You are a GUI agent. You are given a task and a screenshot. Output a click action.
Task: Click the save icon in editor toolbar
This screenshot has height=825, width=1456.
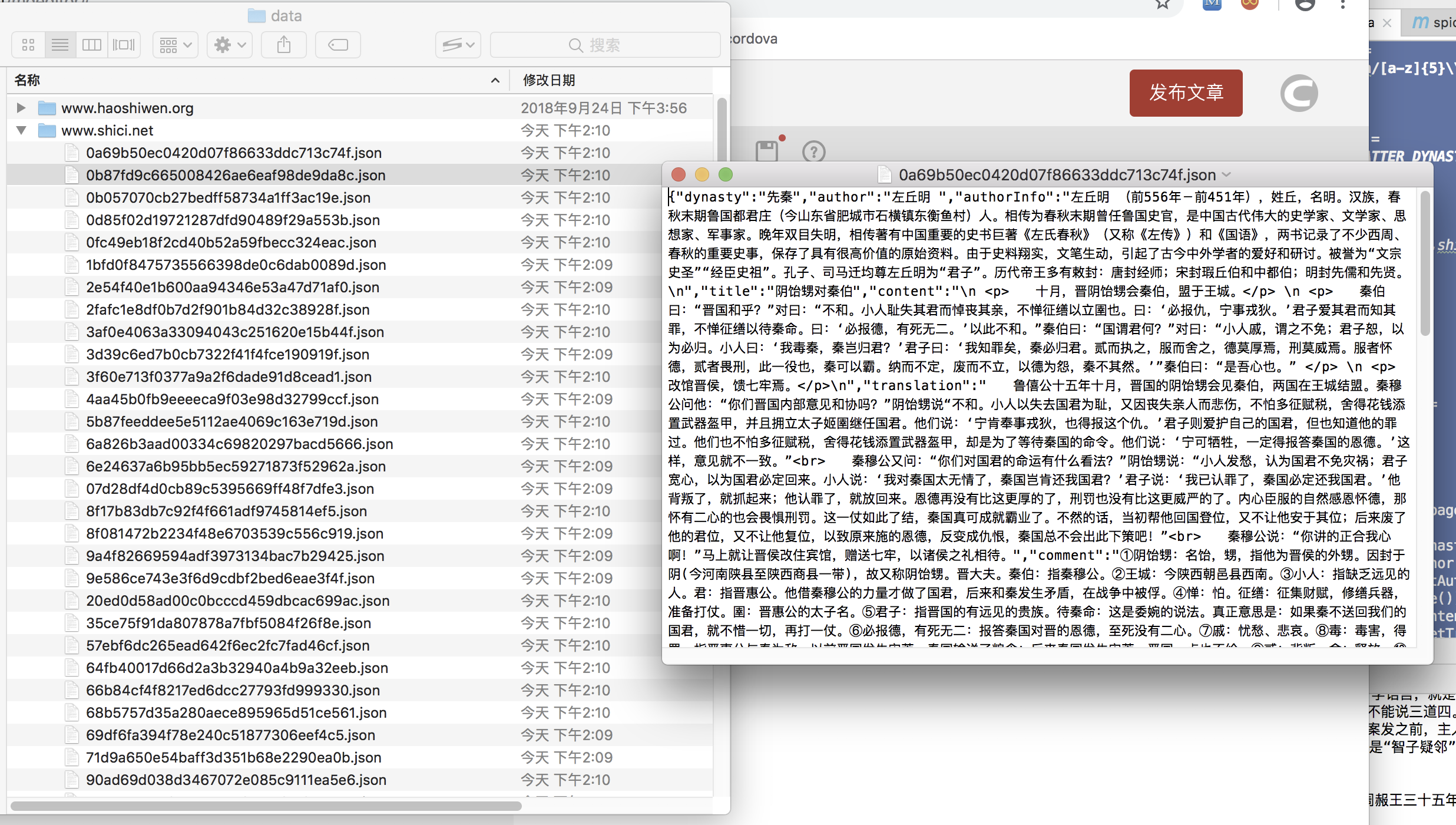[x=766, y=151]
